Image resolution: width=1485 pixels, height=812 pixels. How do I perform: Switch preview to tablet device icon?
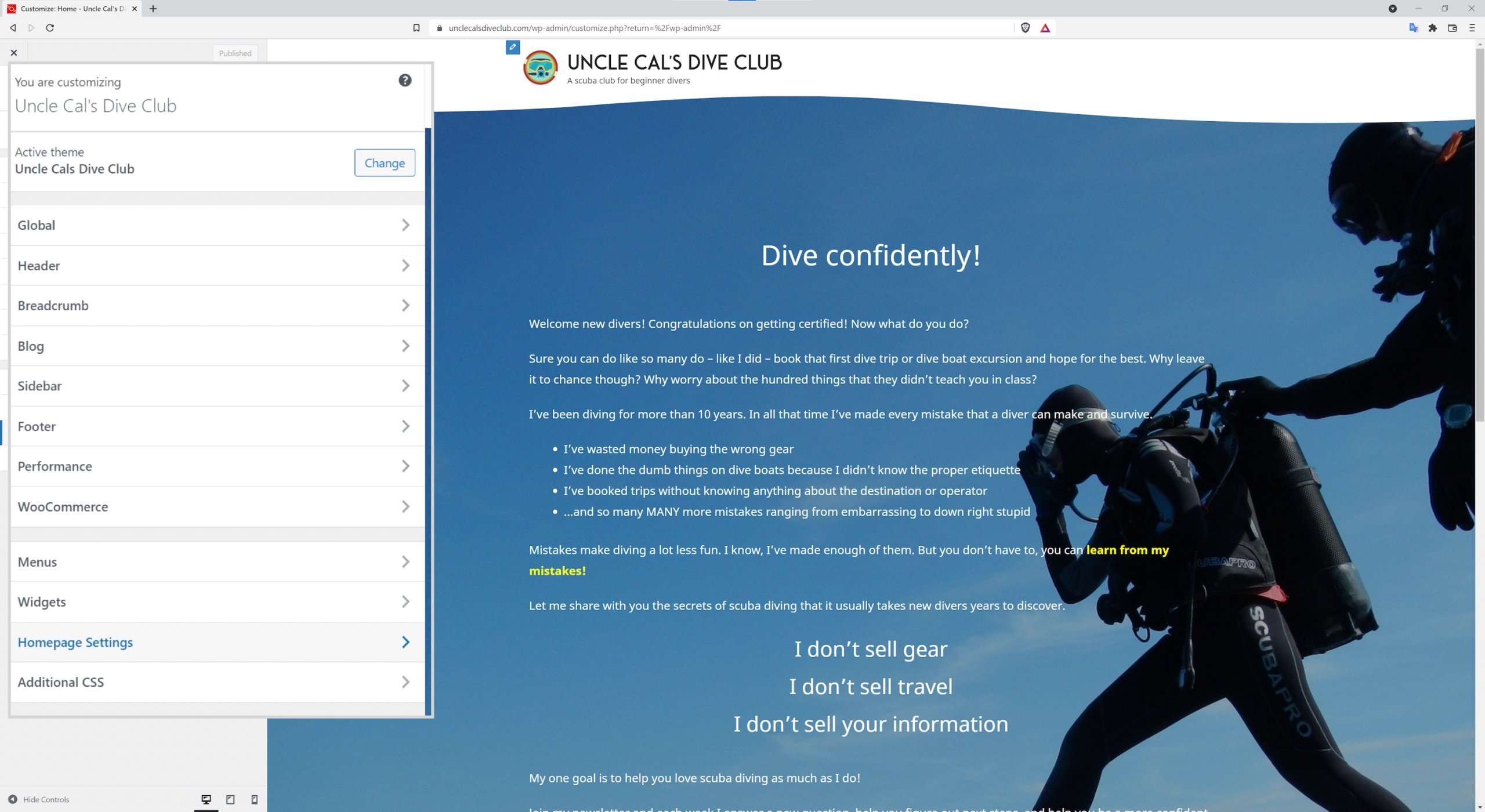230,799
